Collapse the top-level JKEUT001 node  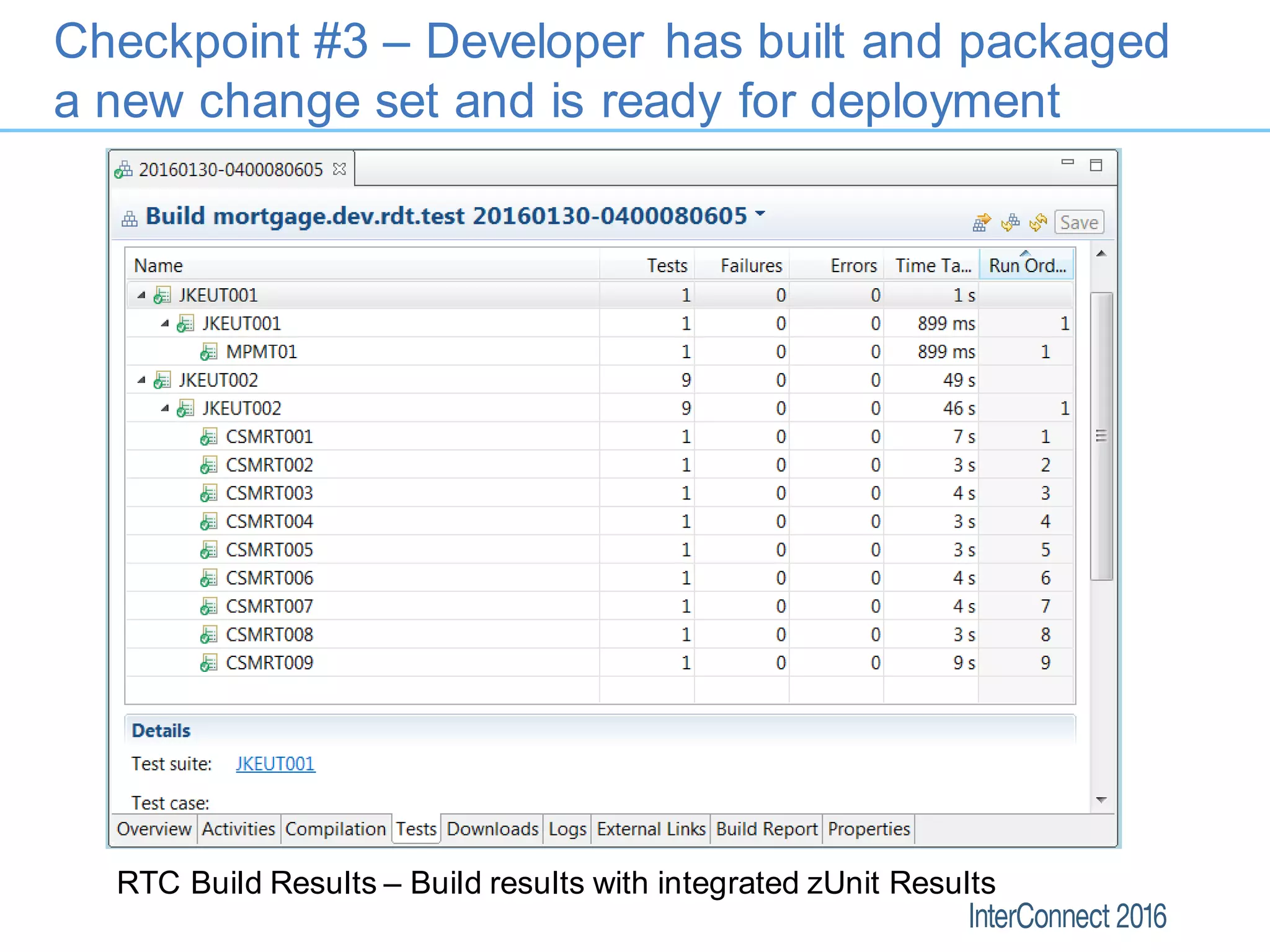click(141, 296)
